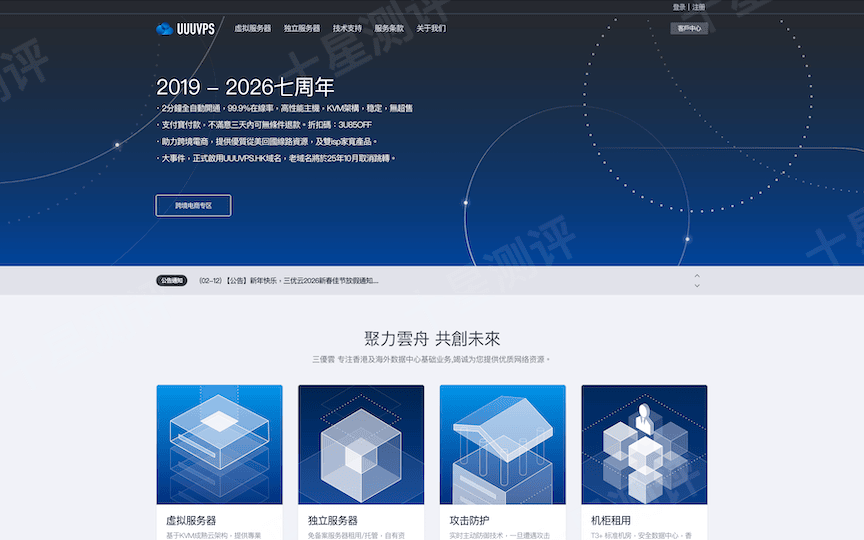Open the 机柜租用 card title

point(611,520)
